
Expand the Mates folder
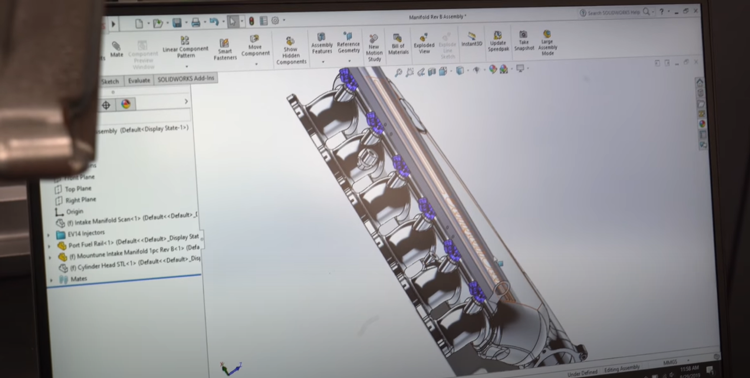pos(51,279)
